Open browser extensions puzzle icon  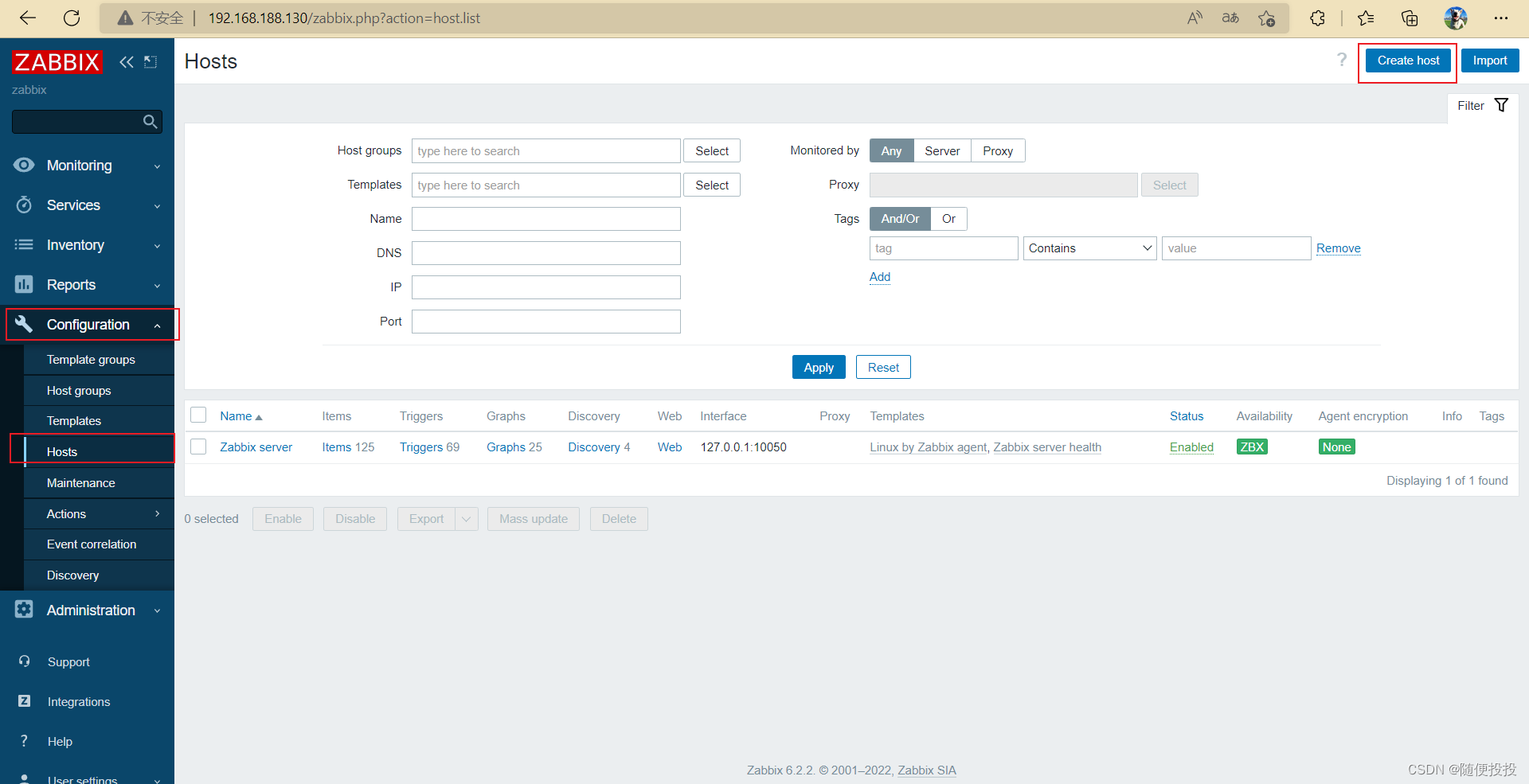pos(1318,18)
